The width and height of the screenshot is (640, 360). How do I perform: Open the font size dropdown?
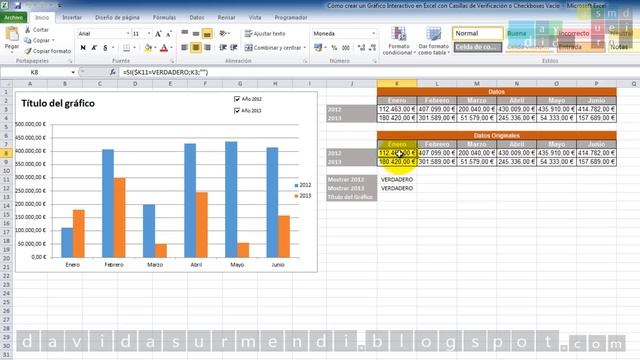149,33
